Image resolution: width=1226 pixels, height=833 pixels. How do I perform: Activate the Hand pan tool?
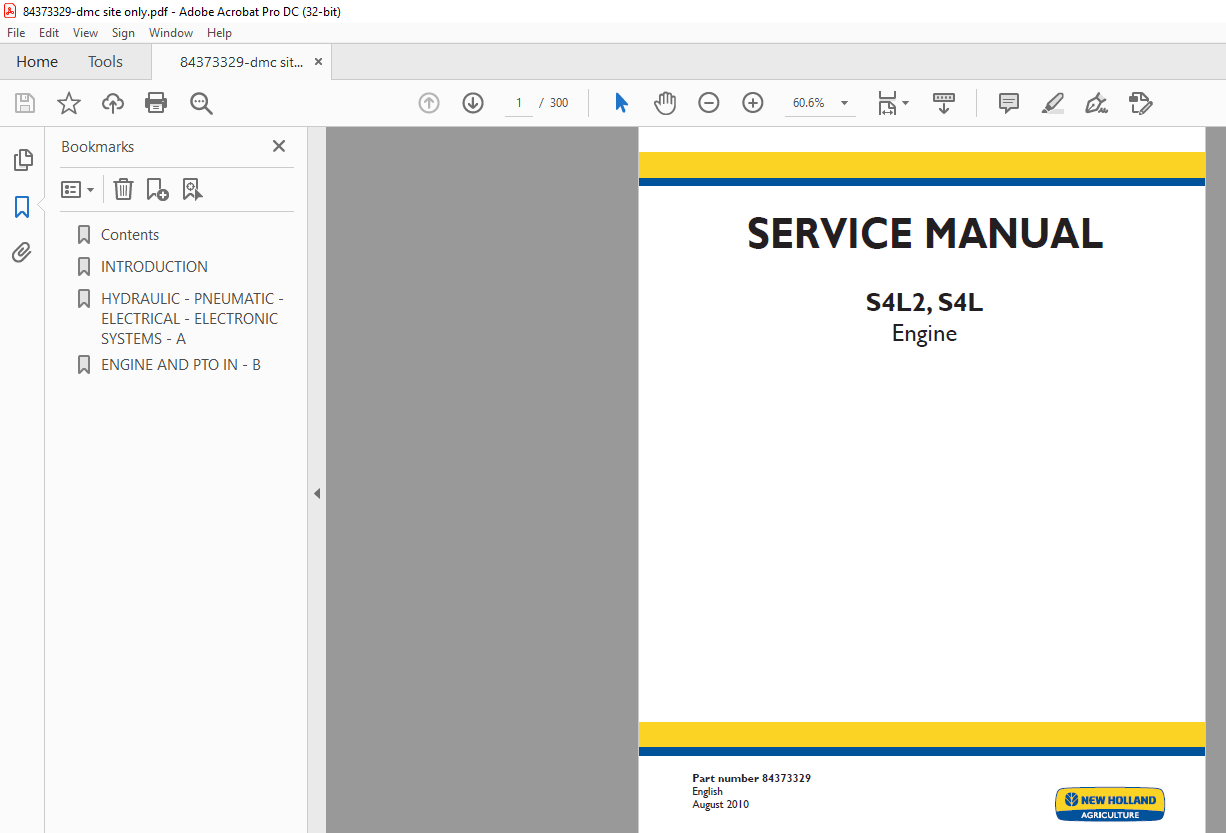pyautogui.click(x=665, y=103)
